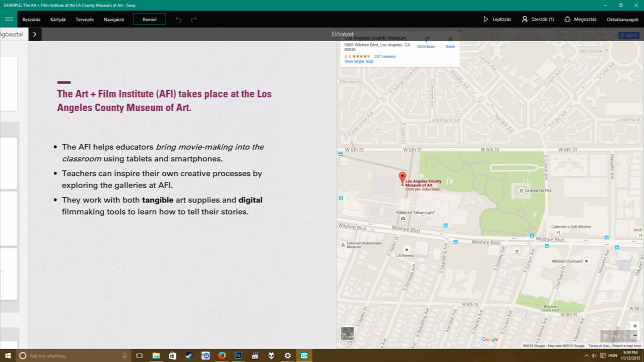Open Firefox from the taskbar

click(x=222, y=356)
